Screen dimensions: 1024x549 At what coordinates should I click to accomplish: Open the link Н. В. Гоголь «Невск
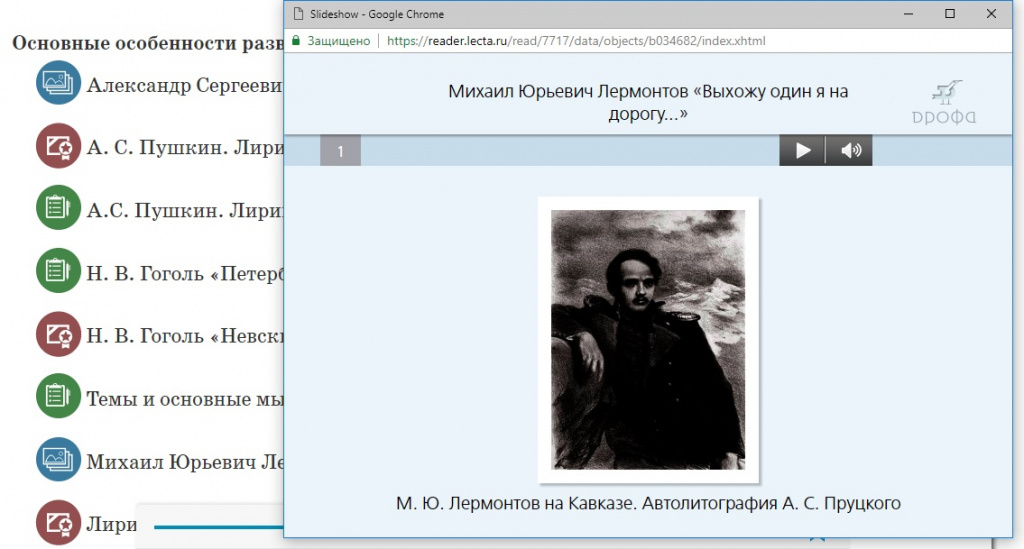[x=185, y=336]
